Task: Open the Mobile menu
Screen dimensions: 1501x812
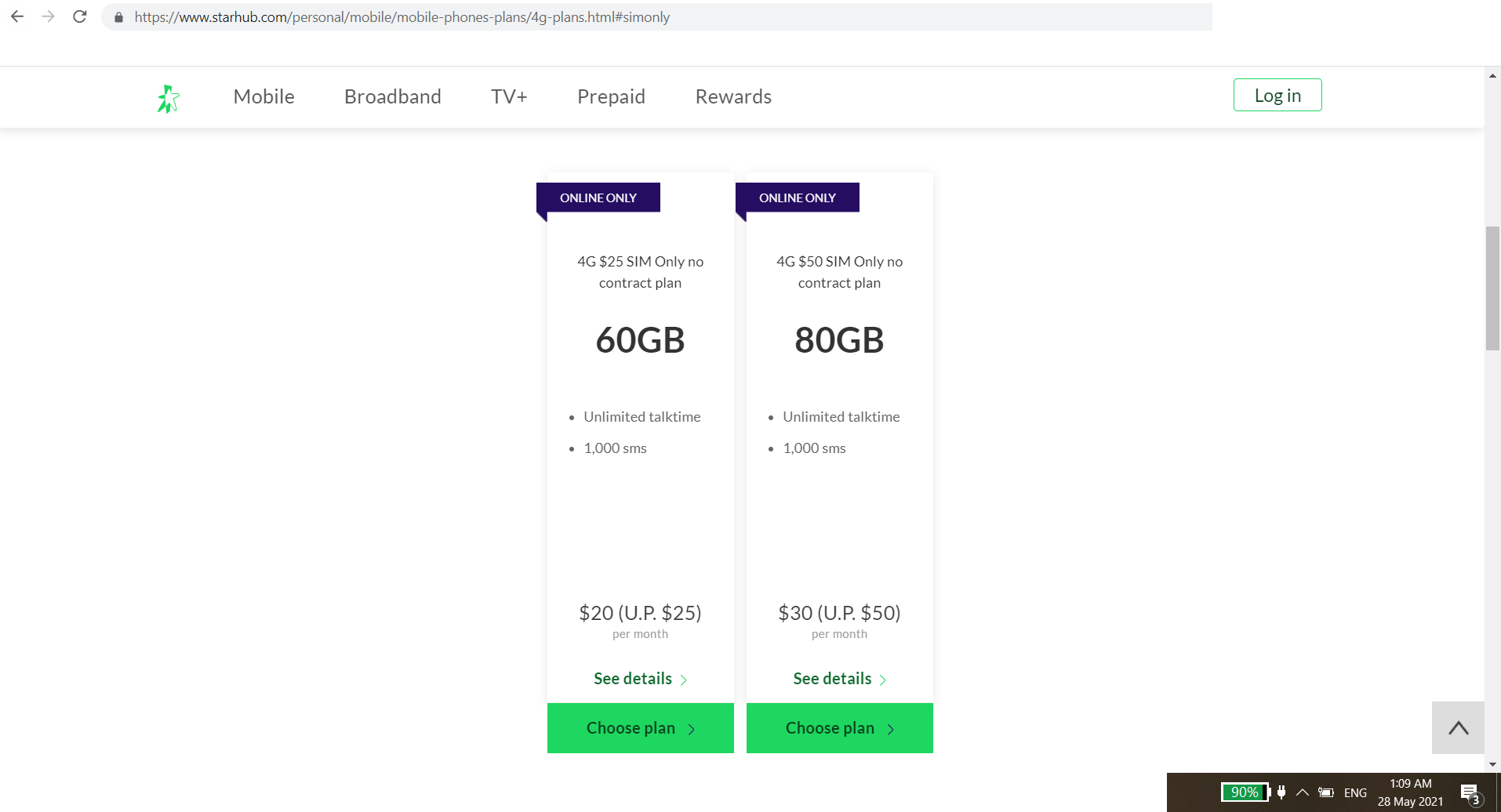Action: coord(264,96)
